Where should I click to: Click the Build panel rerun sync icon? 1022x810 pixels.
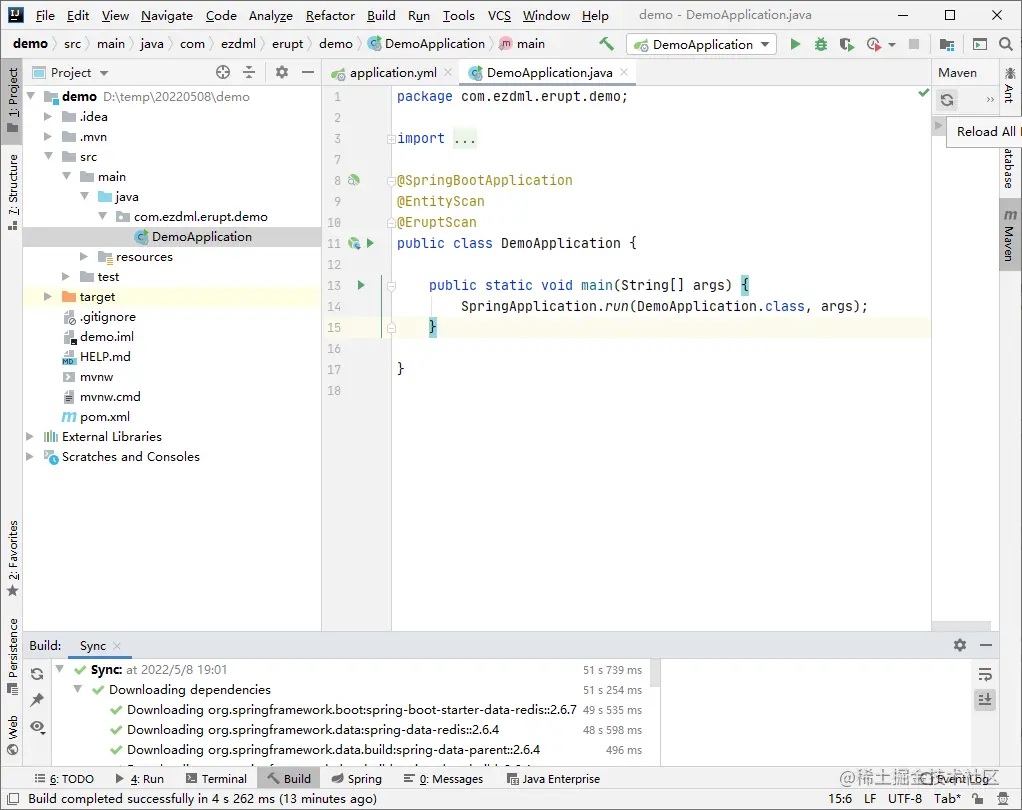[x=37, y=674]
